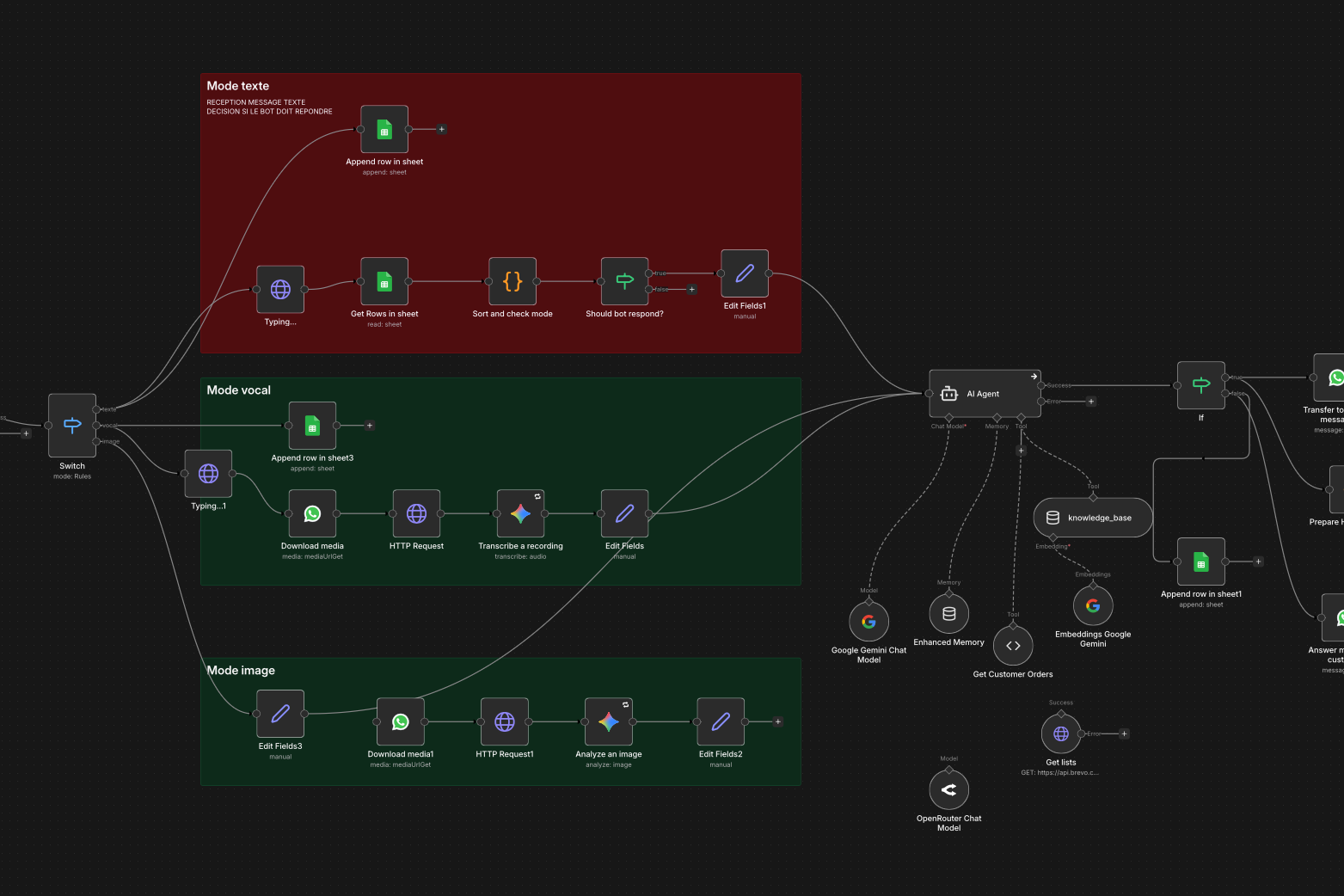Select the Get Customer Orders tool node

point(1013,646)
